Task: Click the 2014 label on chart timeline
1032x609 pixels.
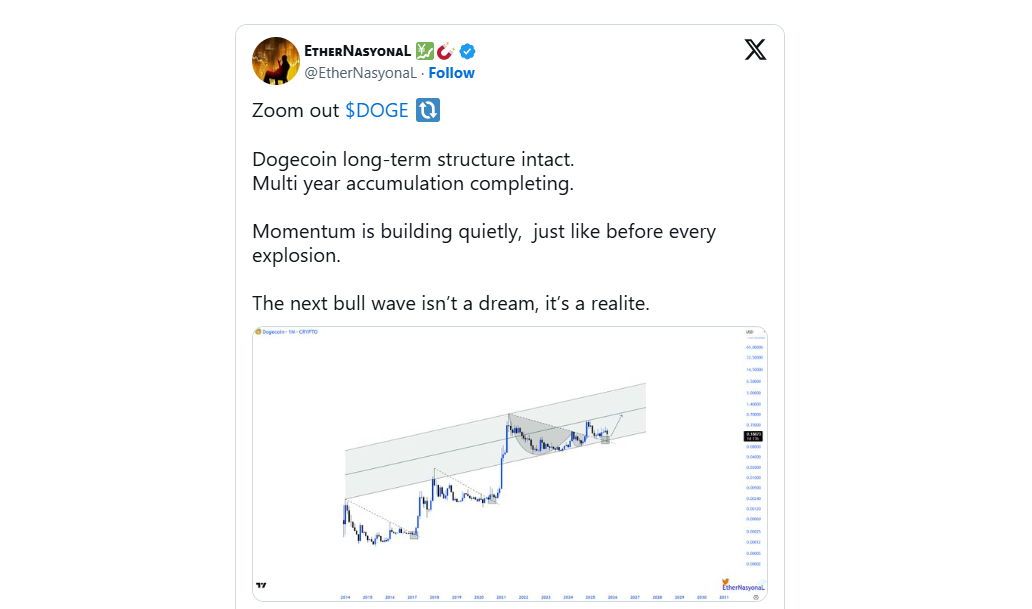Action: click(x=343, y=597)
